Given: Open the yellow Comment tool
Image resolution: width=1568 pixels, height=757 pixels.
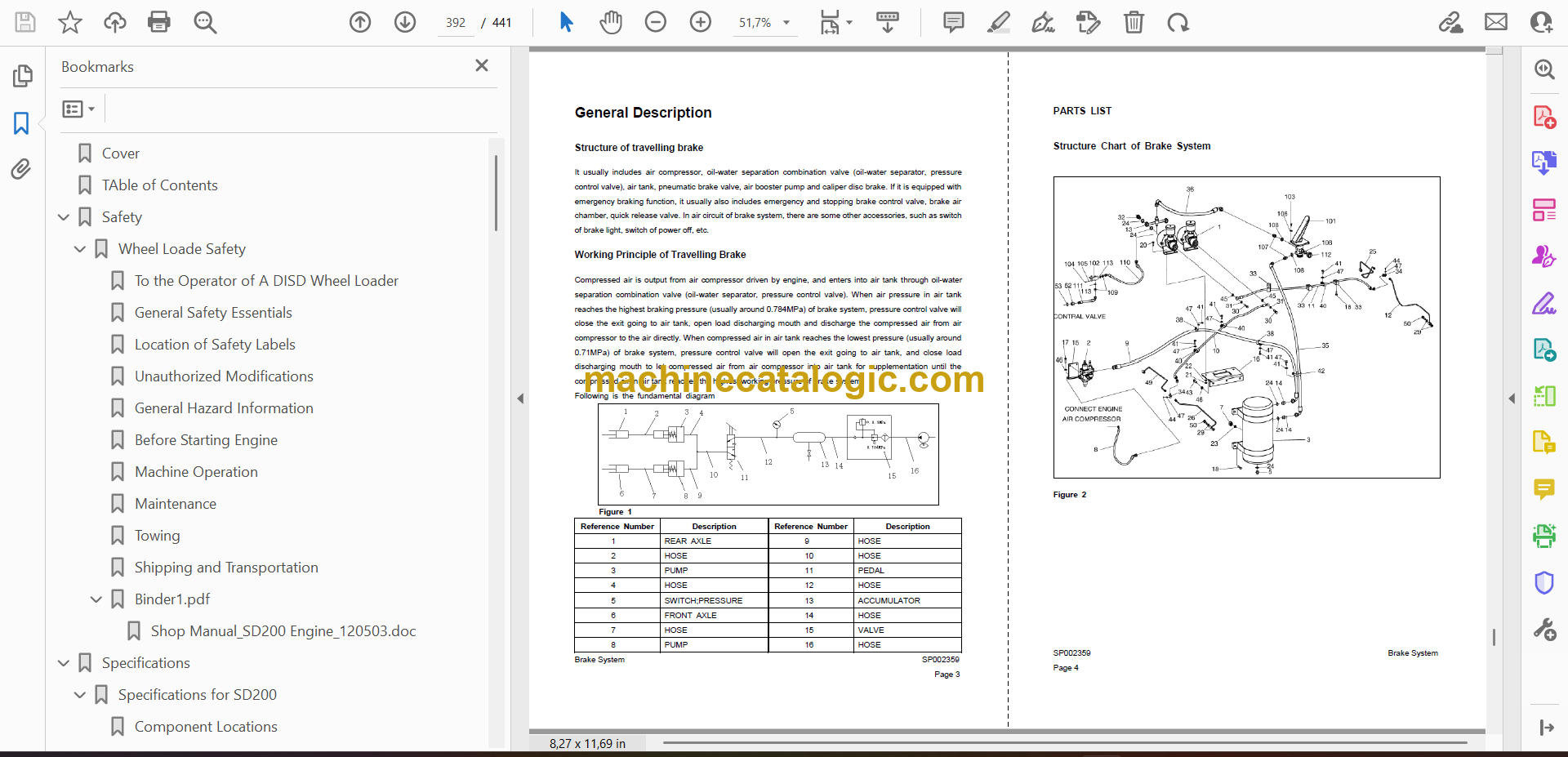Looking at the screenshot, I should click(x=1543, y=489).
